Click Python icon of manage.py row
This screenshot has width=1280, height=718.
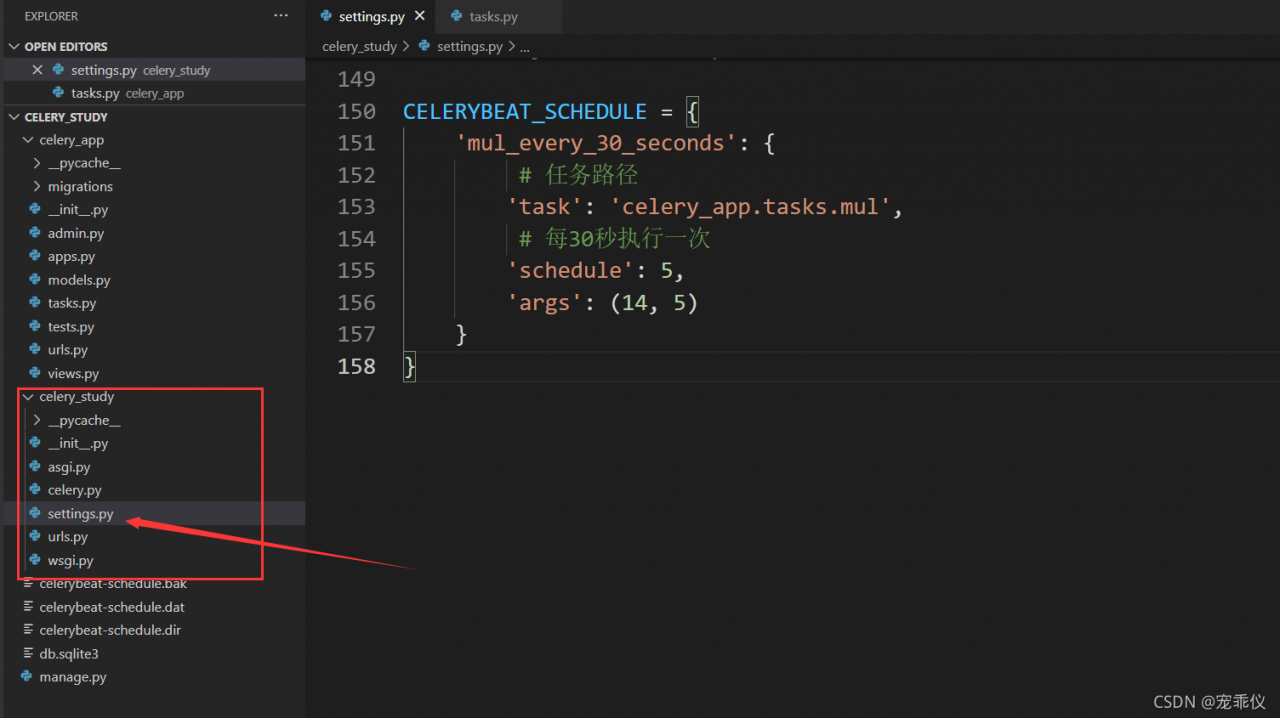coord(27,677)
